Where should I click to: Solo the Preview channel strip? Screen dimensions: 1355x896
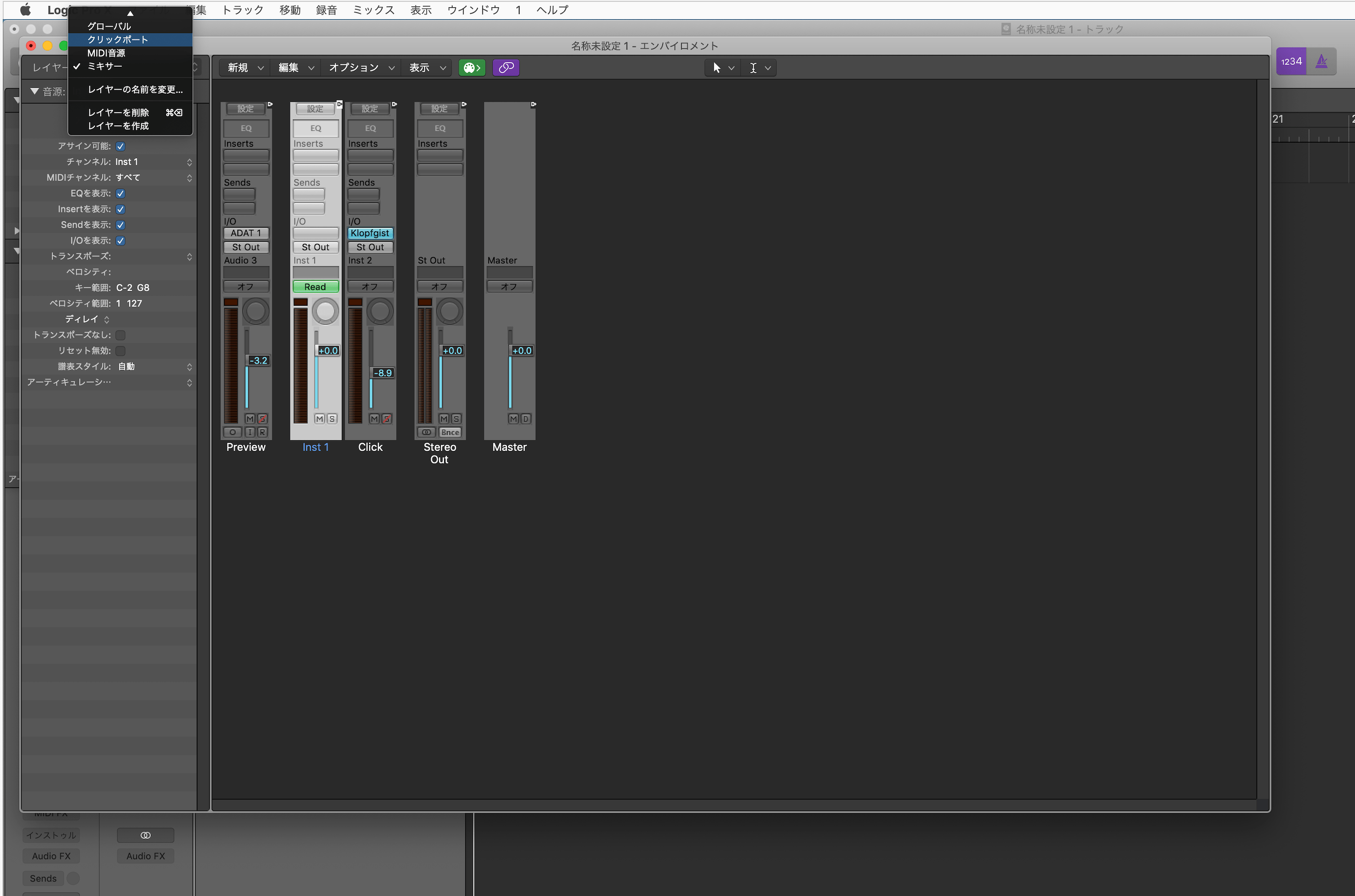262,419
